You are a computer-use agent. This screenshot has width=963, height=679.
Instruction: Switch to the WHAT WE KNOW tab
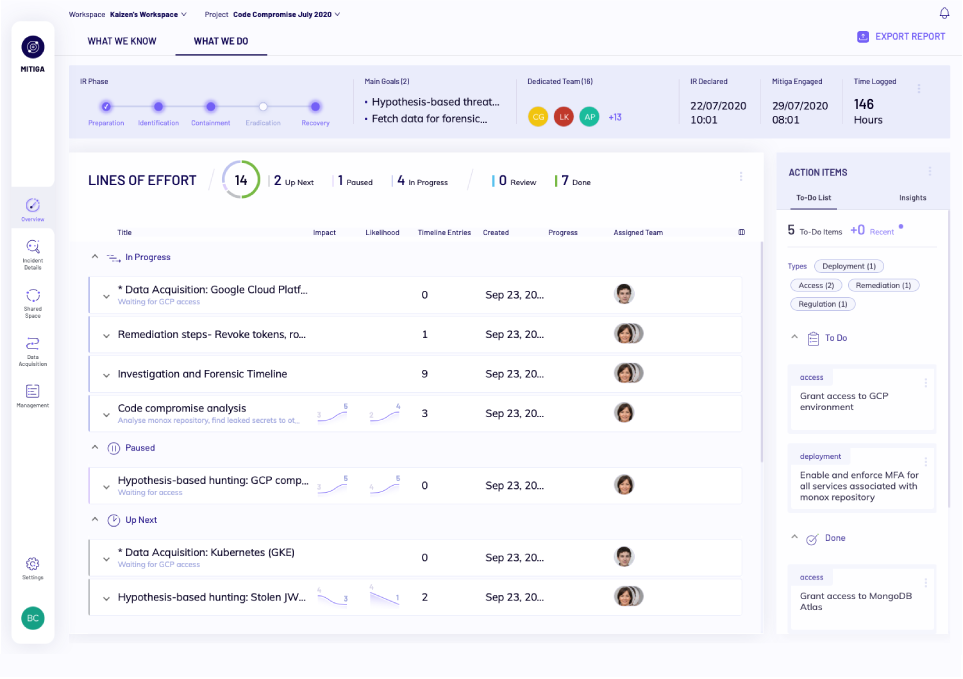point(122,41)
